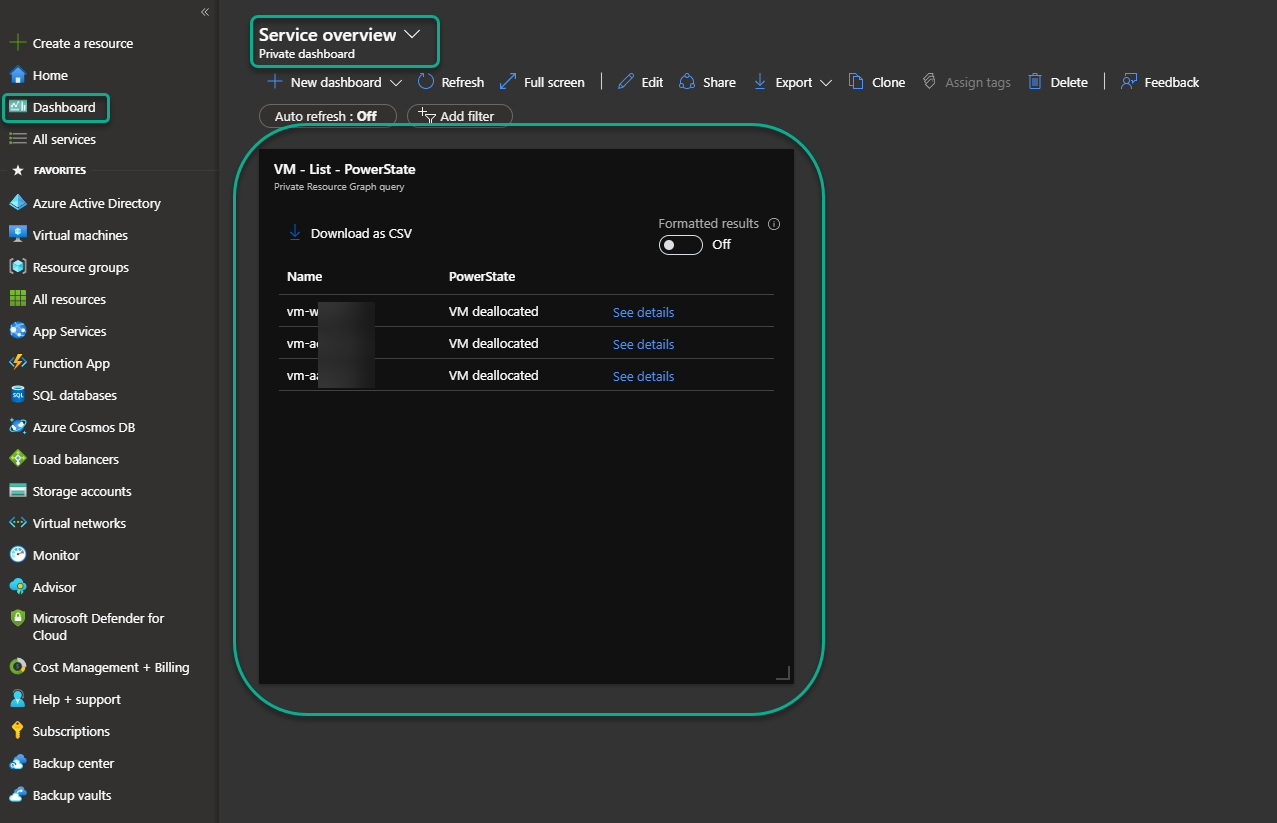Screen dimensions: 1277x823
Task: Click the PowerState column header
Action: click(482, 276)
